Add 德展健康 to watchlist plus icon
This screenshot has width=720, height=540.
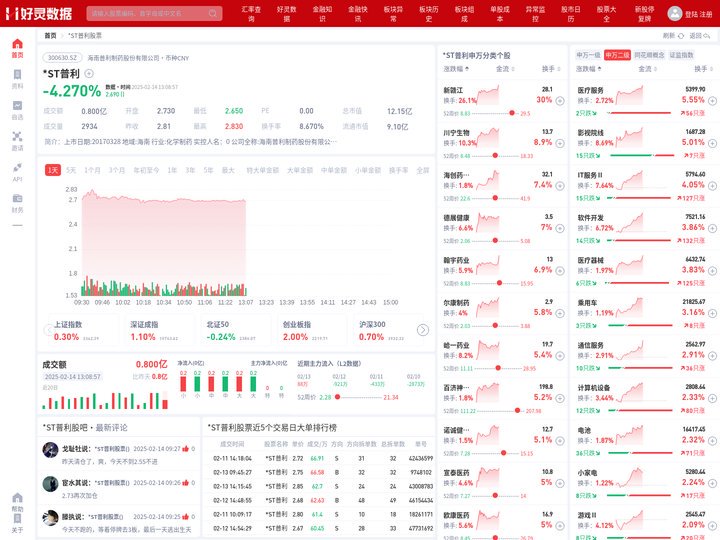tap(560, 228)
